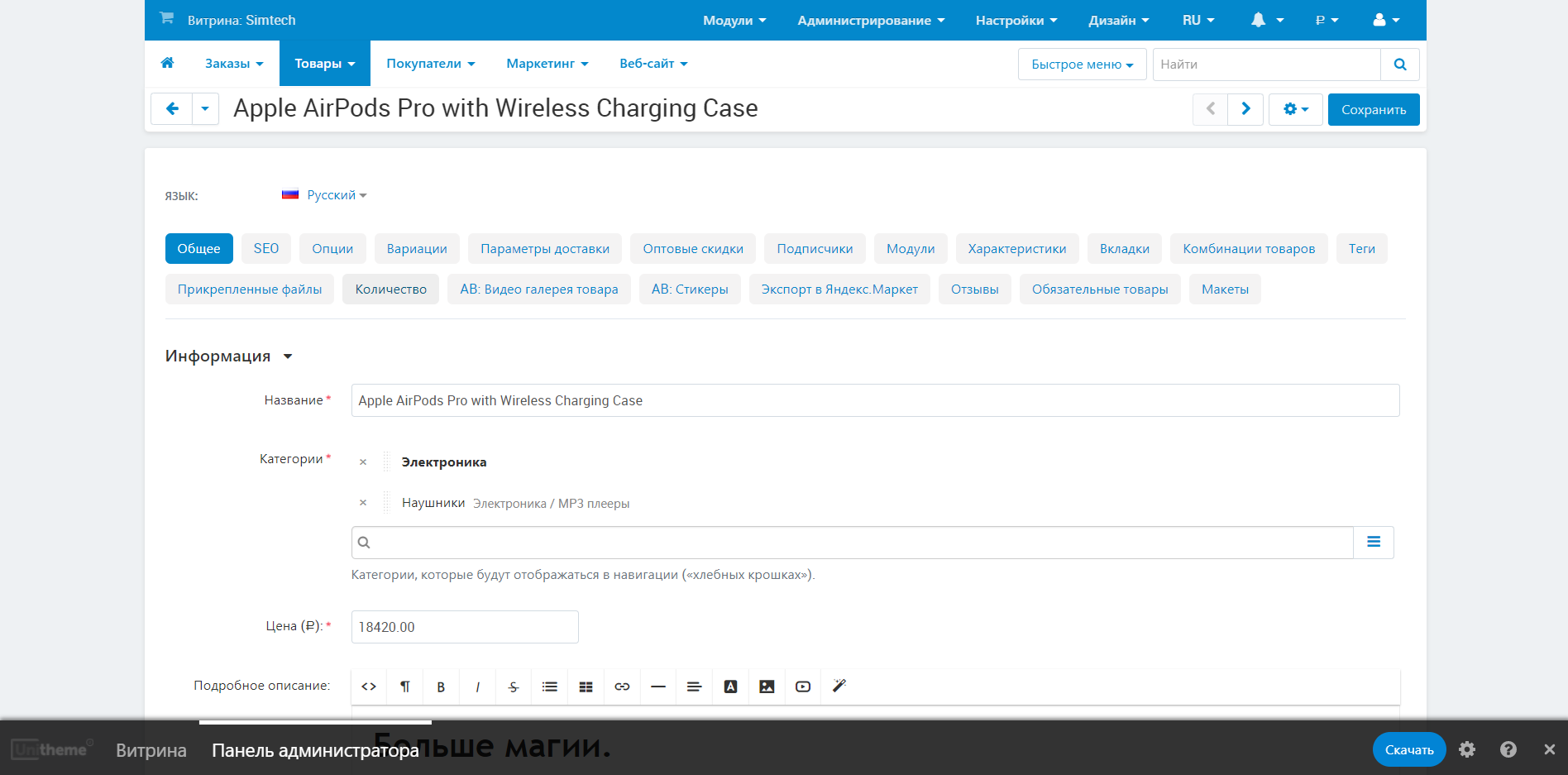1568x775 pixels.
Task: Click the search magnifier button
Action: [x=1400, y=65]
